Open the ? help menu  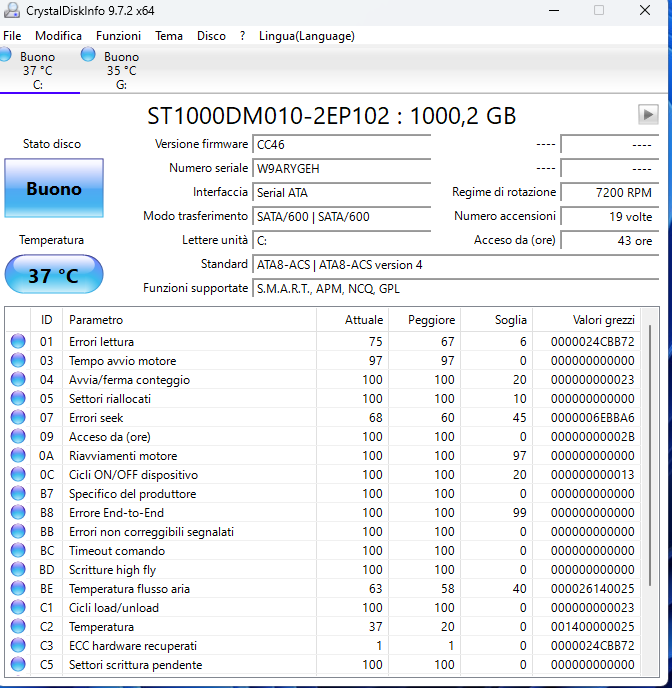243,36
